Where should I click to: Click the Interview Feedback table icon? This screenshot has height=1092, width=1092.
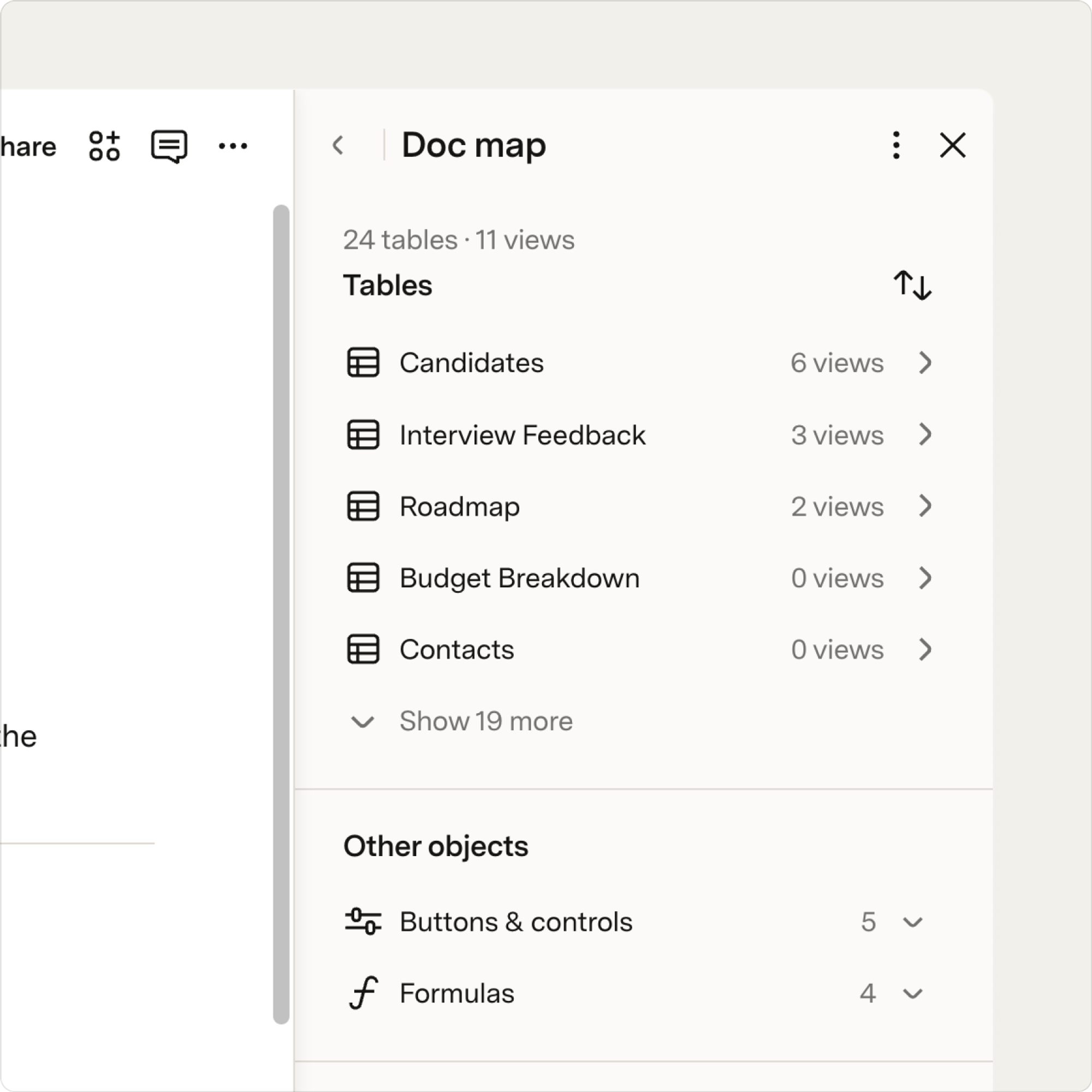[x=363, y=435]
